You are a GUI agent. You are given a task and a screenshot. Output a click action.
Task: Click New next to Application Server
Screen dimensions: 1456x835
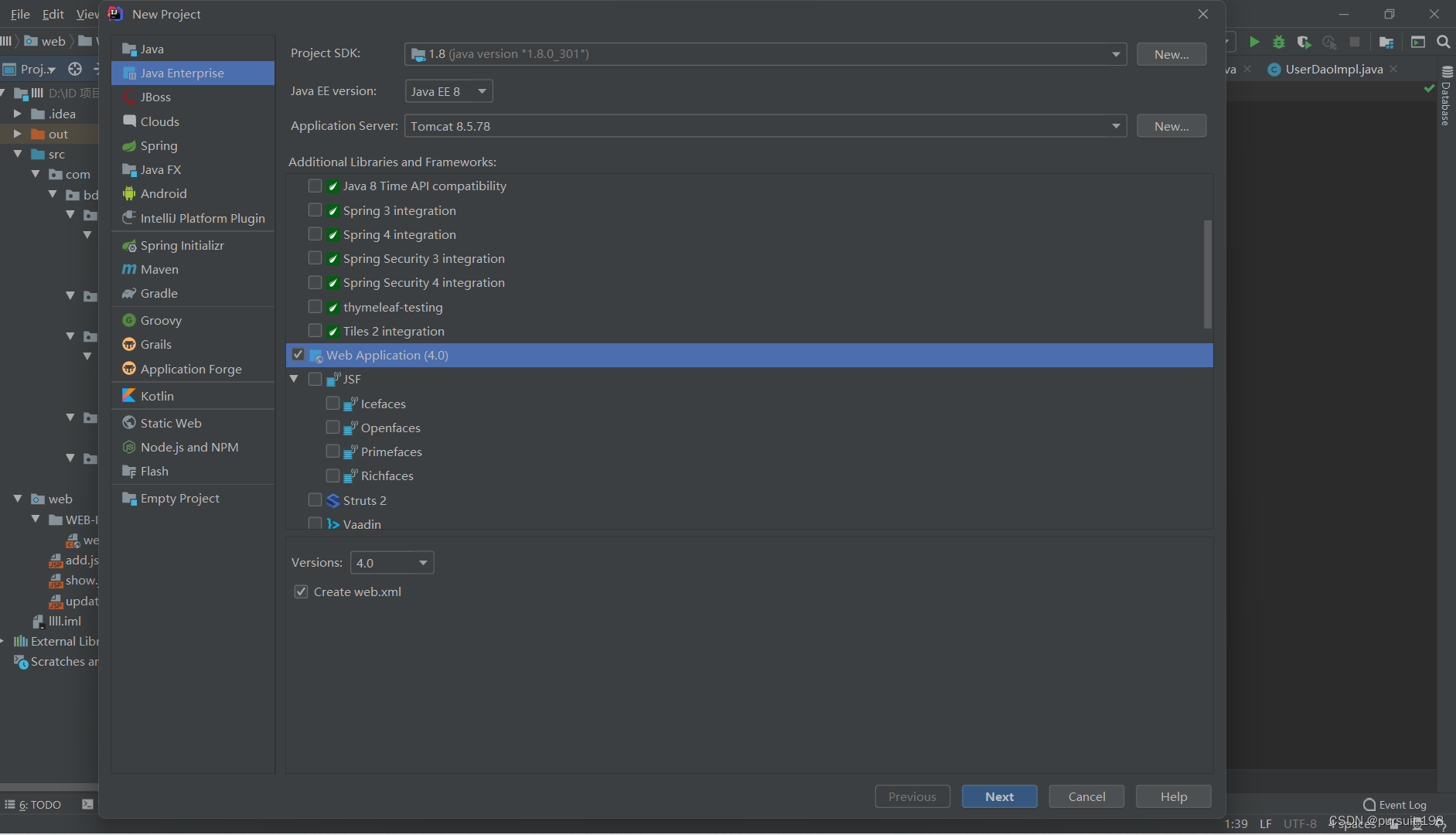pyautogui.click(x=1171, y=126)
